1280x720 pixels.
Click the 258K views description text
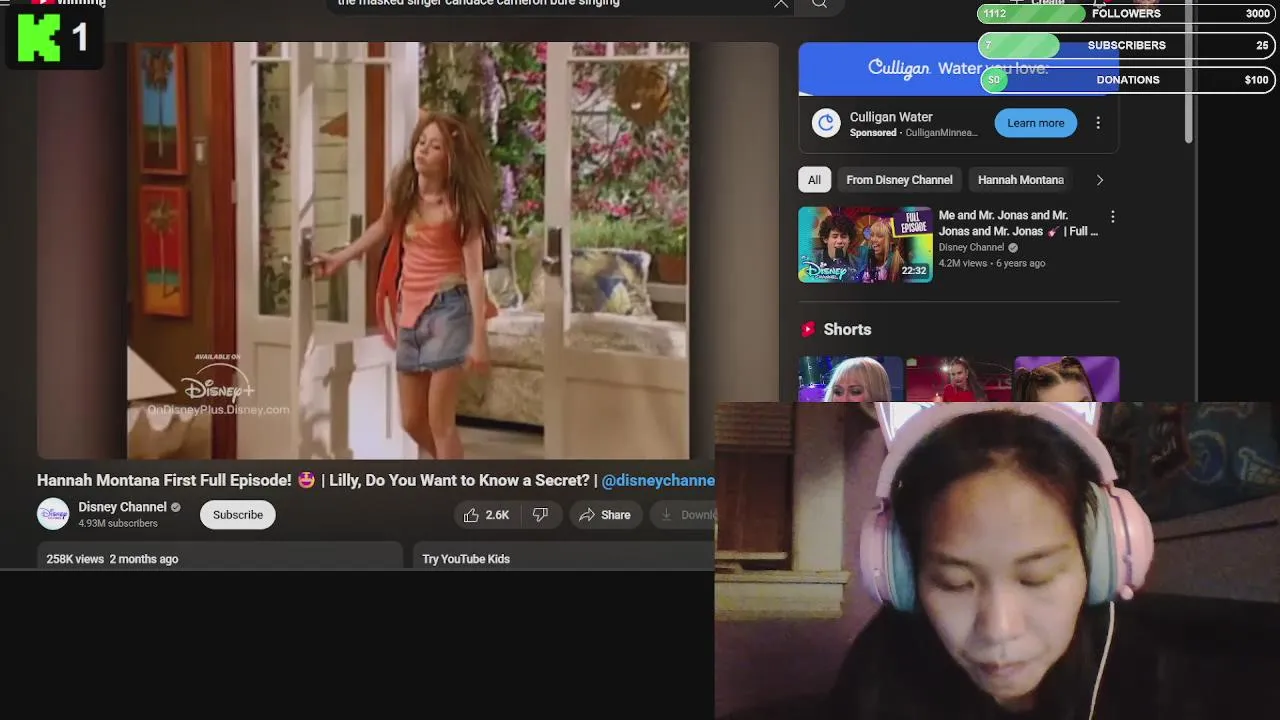[x=112, y=559]
